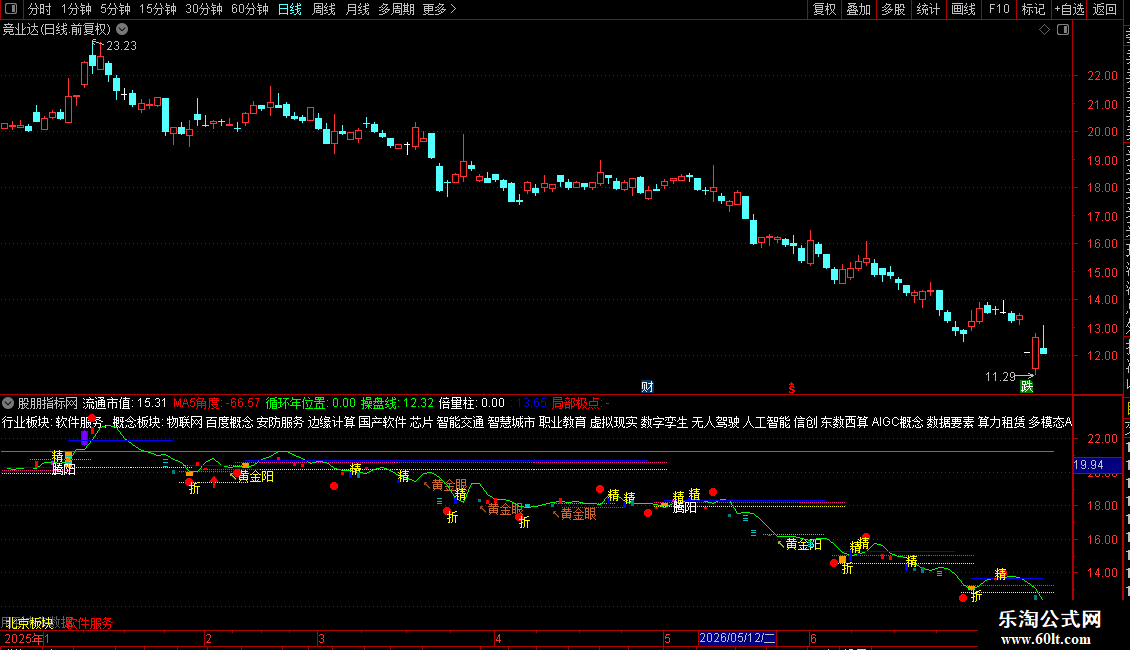Viewport: 1130px width, 650px height.
Task: Click the 返回 back button
Action: 1104,9
